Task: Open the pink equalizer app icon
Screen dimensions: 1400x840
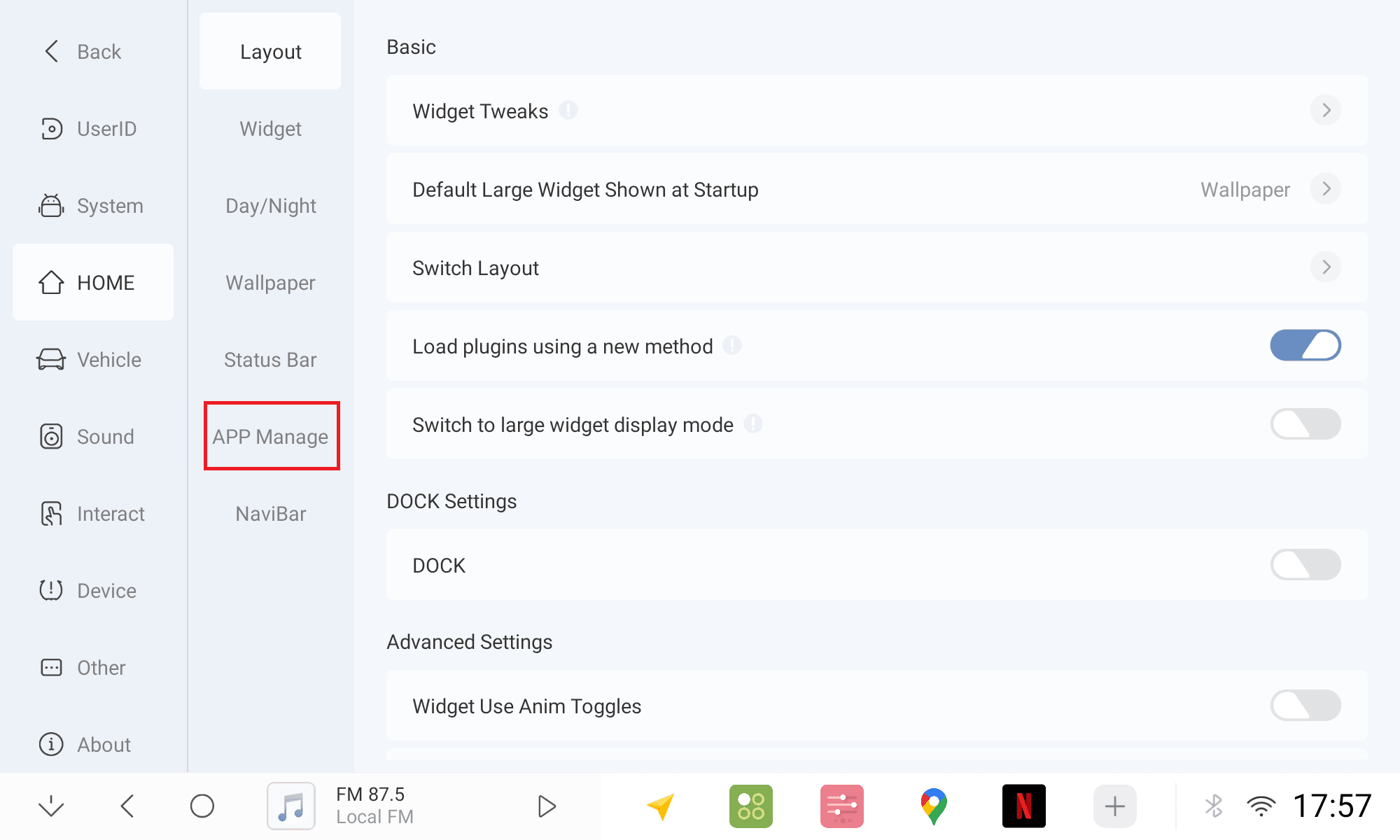Action: pos(841,806)
